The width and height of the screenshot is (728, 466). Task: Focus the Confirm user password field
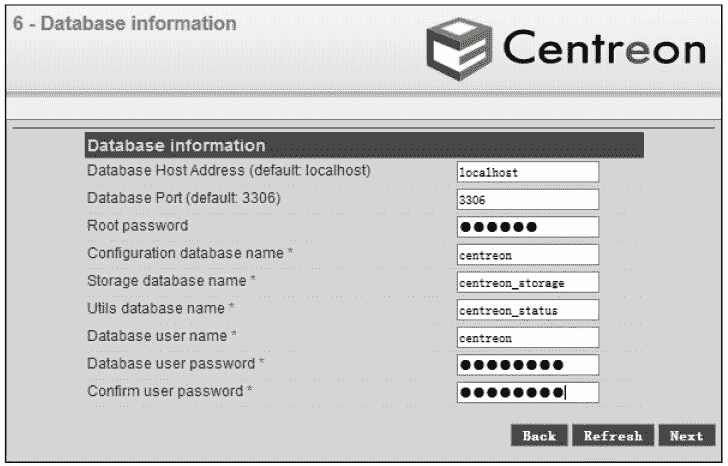click(x=527, y=392)
